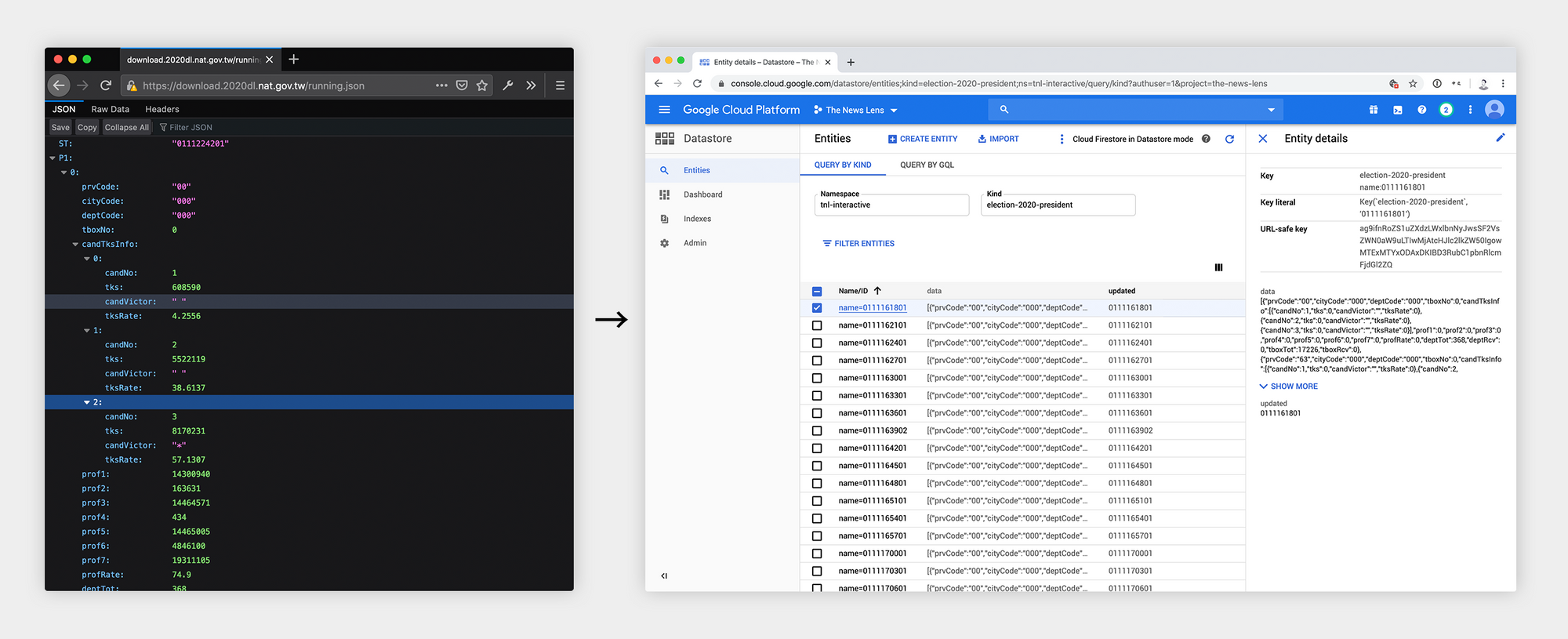Open the gift free-trial icon in Cloud header
The height and width of the screenshot is (639, 1568).
(x=1374, y=110)
